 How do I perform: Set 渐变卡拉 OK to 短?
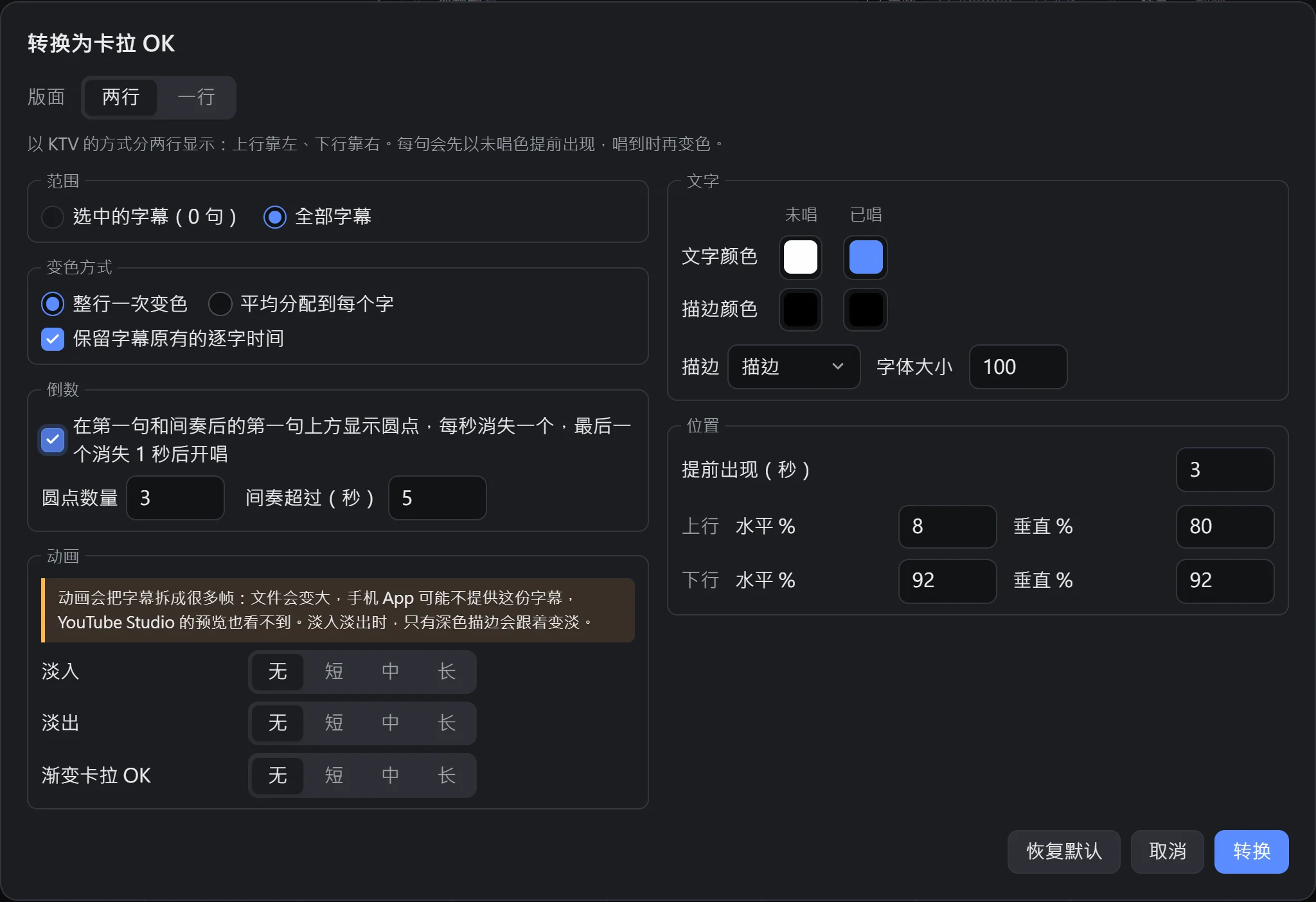[x=334, y=775]
